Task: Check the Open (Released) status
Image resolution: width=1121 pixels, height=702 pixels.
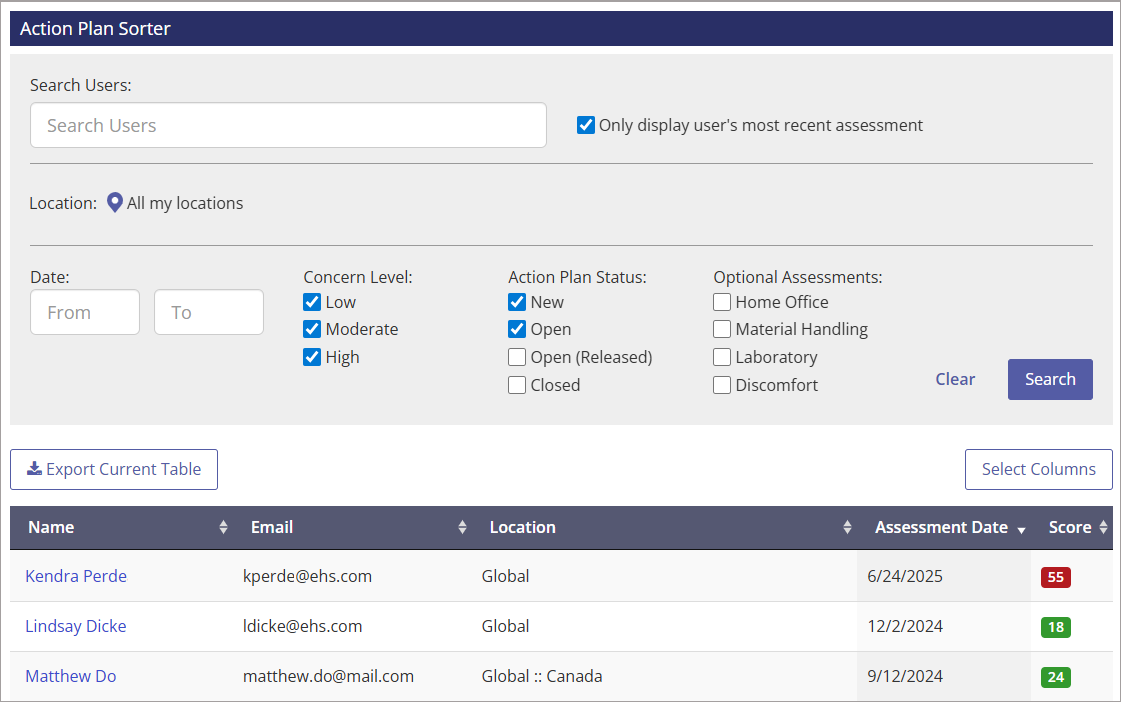Action: 517,357
